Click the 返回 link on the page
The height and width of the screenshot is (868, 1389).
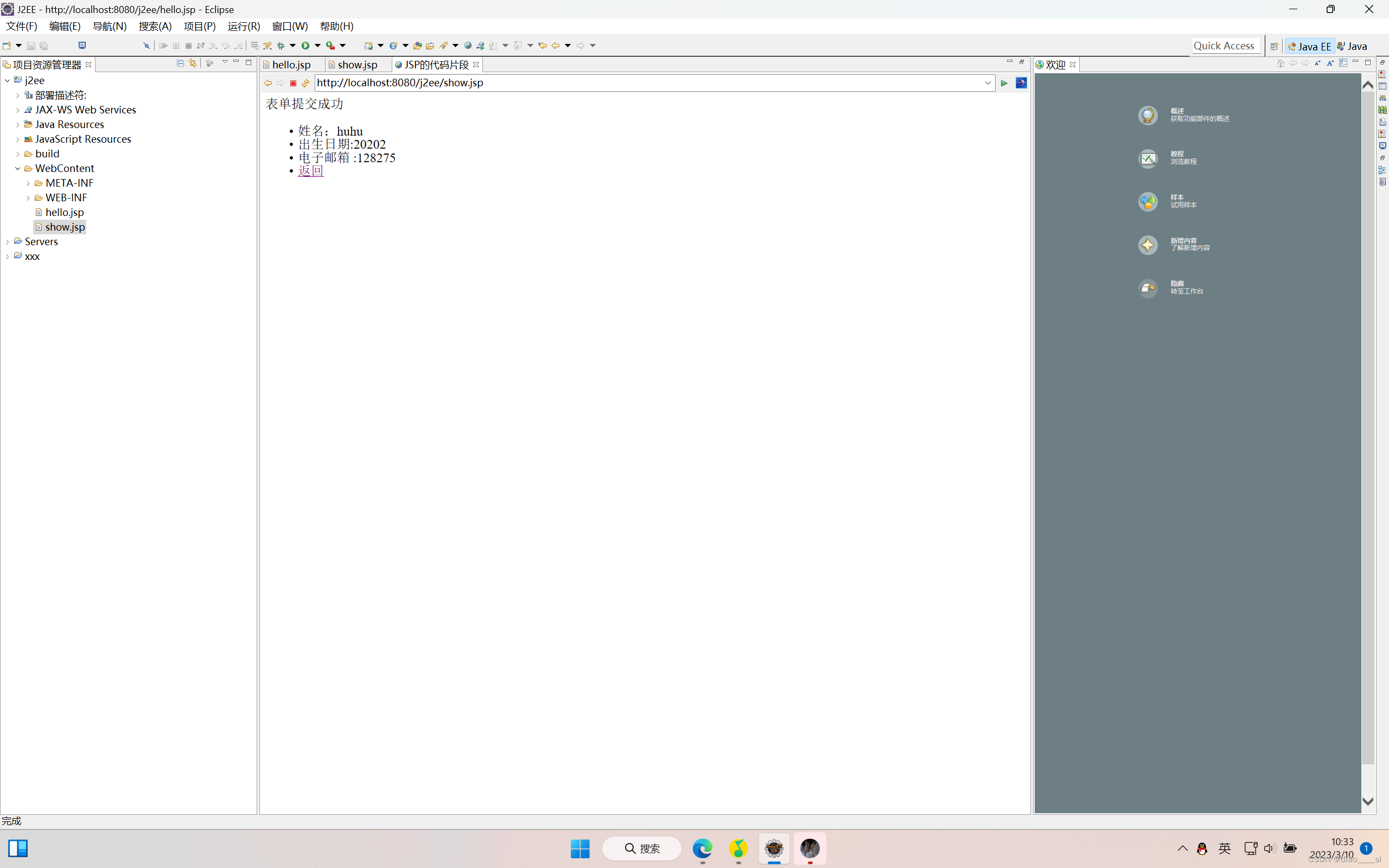tap(310, 171)
